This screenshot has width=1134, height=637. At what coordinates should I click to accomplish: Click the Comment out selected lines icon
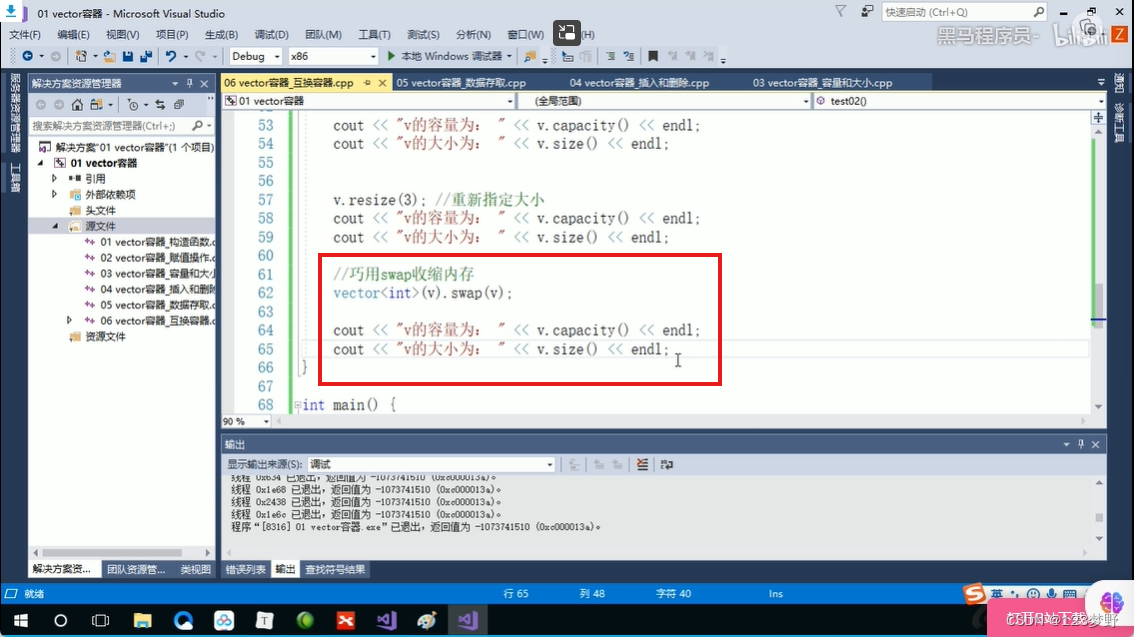tap(610, 56)
